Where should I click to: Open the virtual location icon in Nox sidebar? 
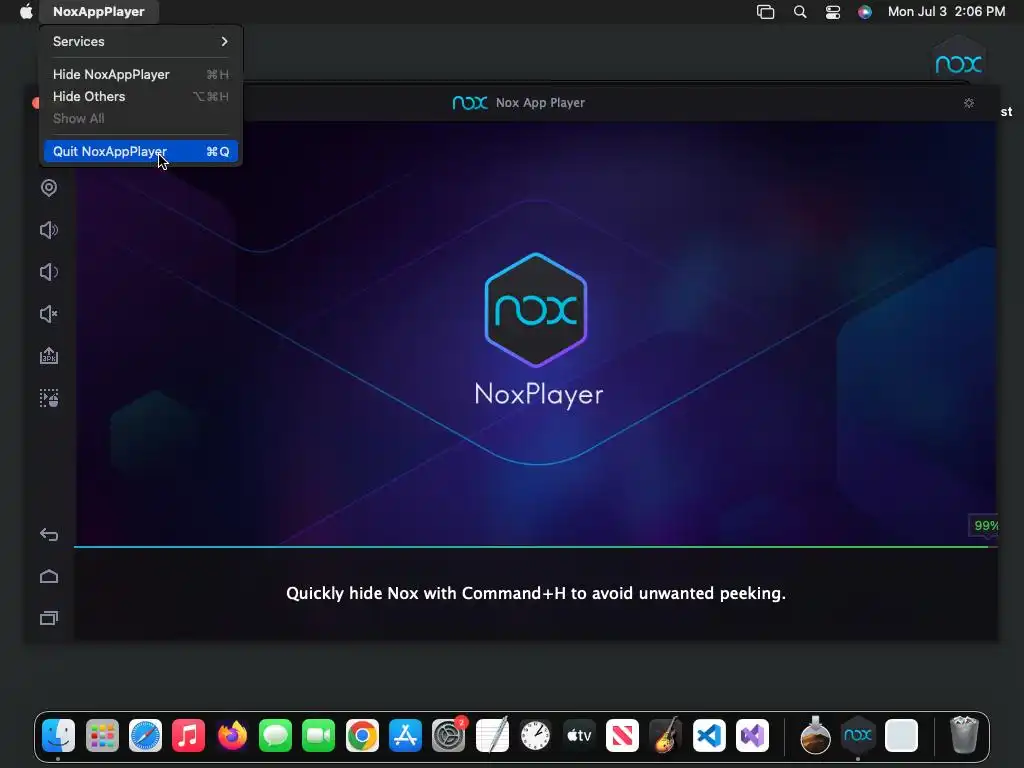click(49, 188)
